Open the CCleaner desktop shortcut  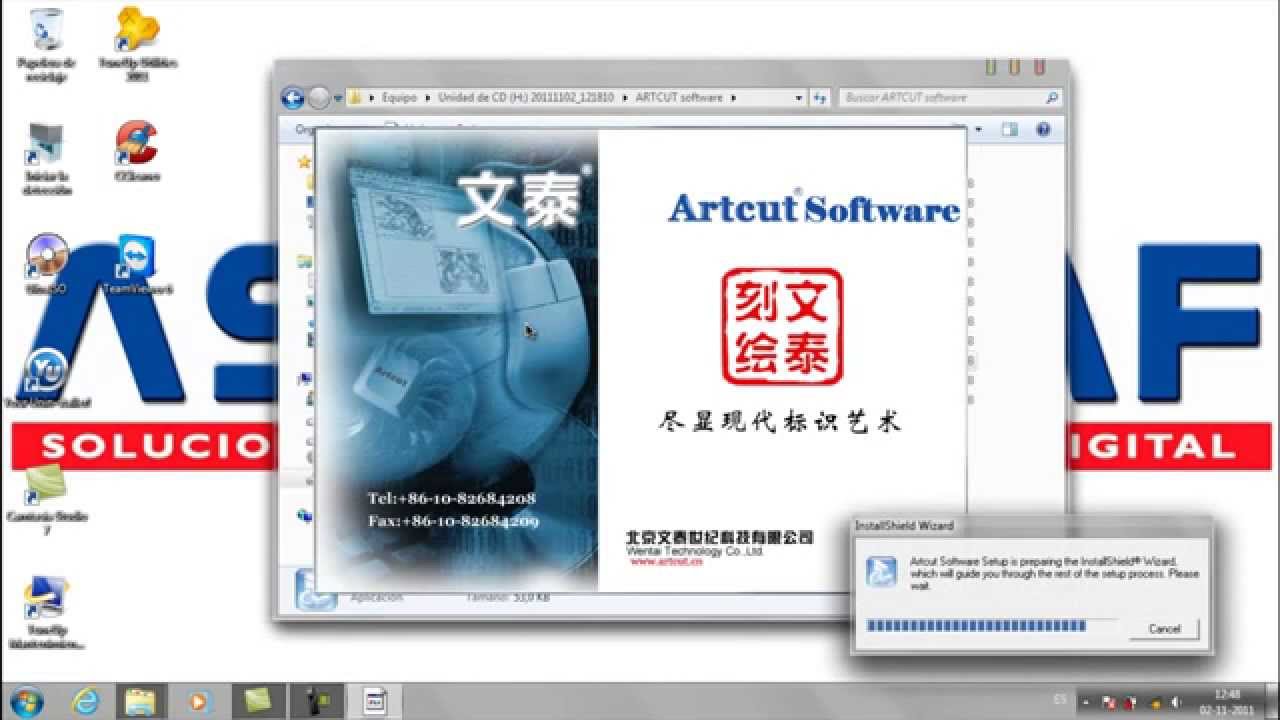click(137, 151)
